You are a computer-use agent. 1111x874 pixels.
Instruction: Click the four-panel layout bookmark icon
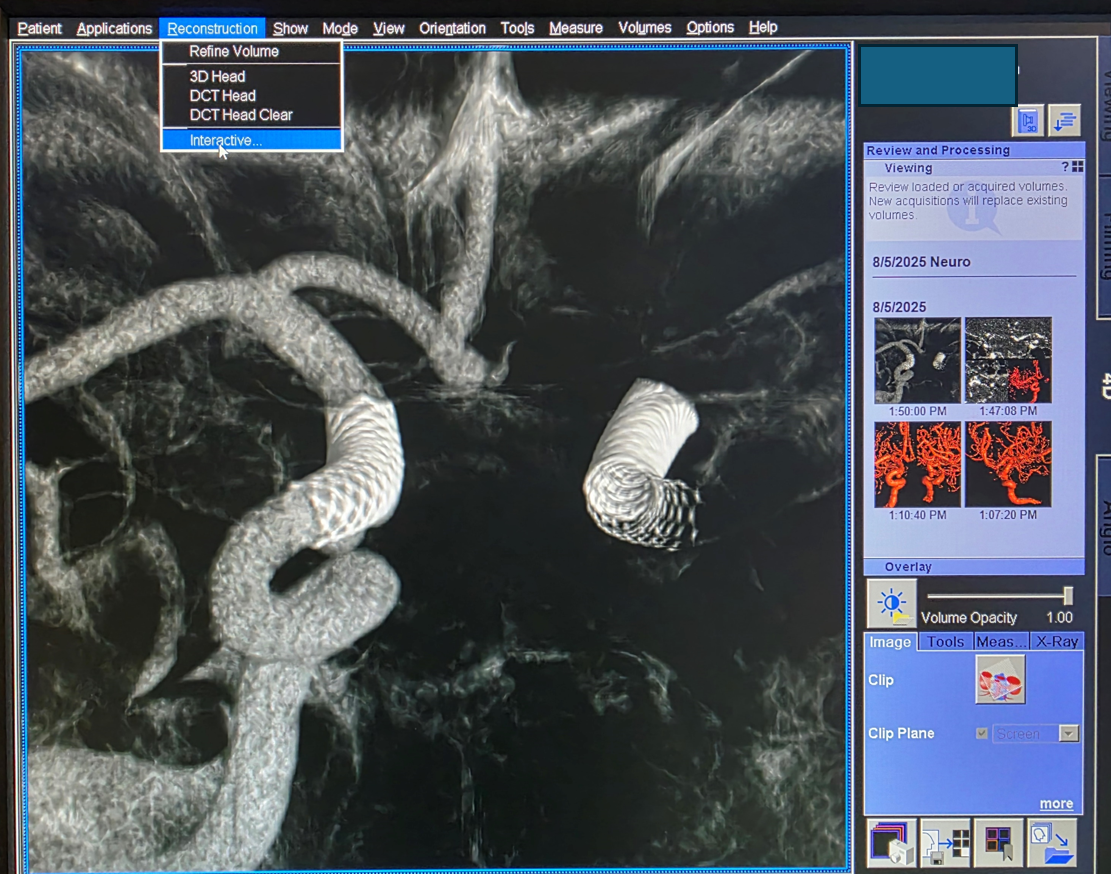(998, 843)
